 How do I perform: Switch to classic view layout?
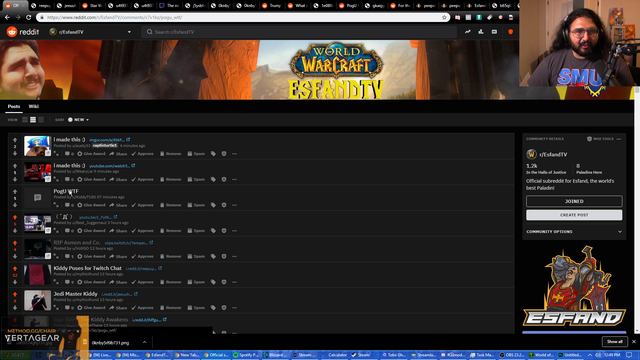(x=33, y=120)
